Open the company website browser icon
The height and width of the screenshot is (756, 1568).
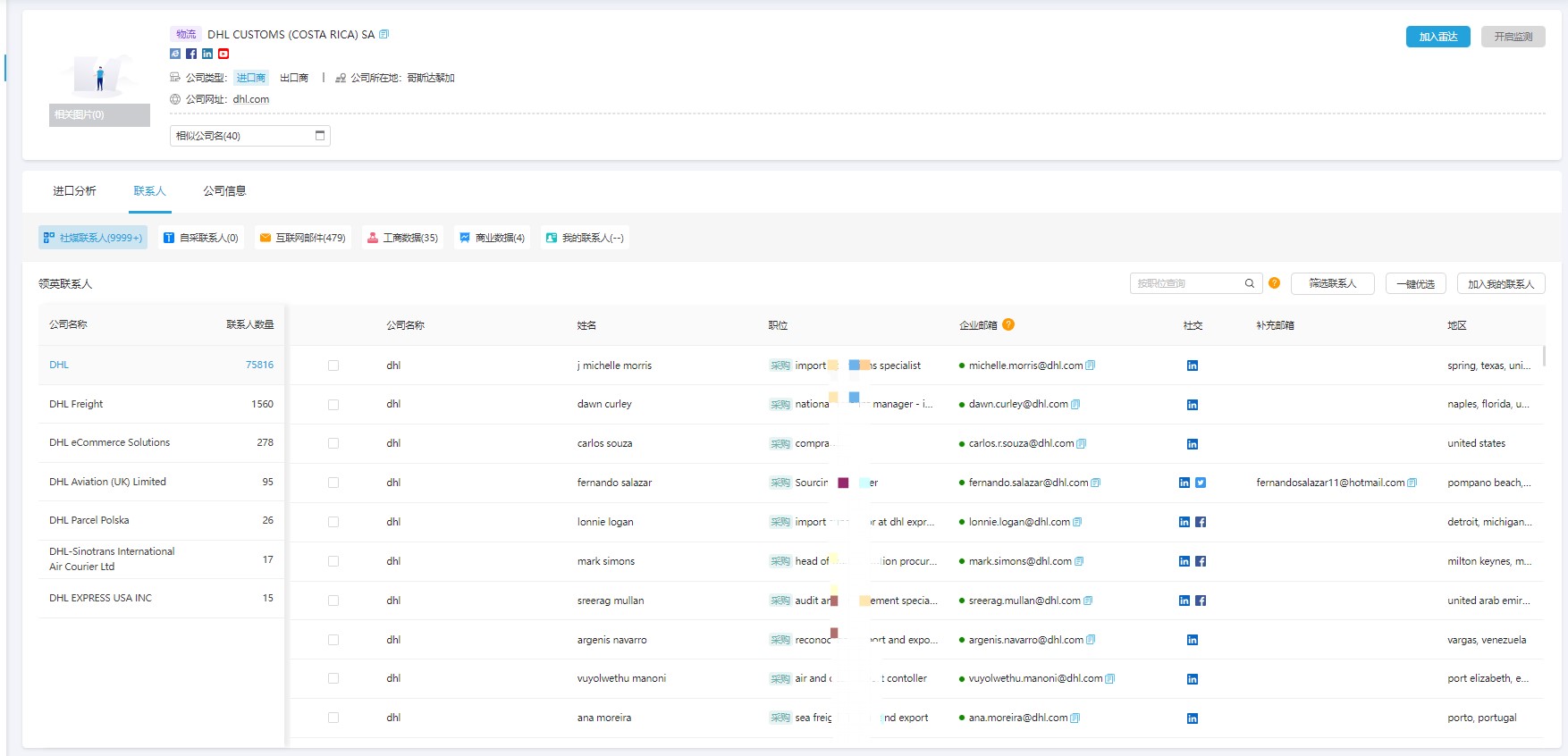175,54
